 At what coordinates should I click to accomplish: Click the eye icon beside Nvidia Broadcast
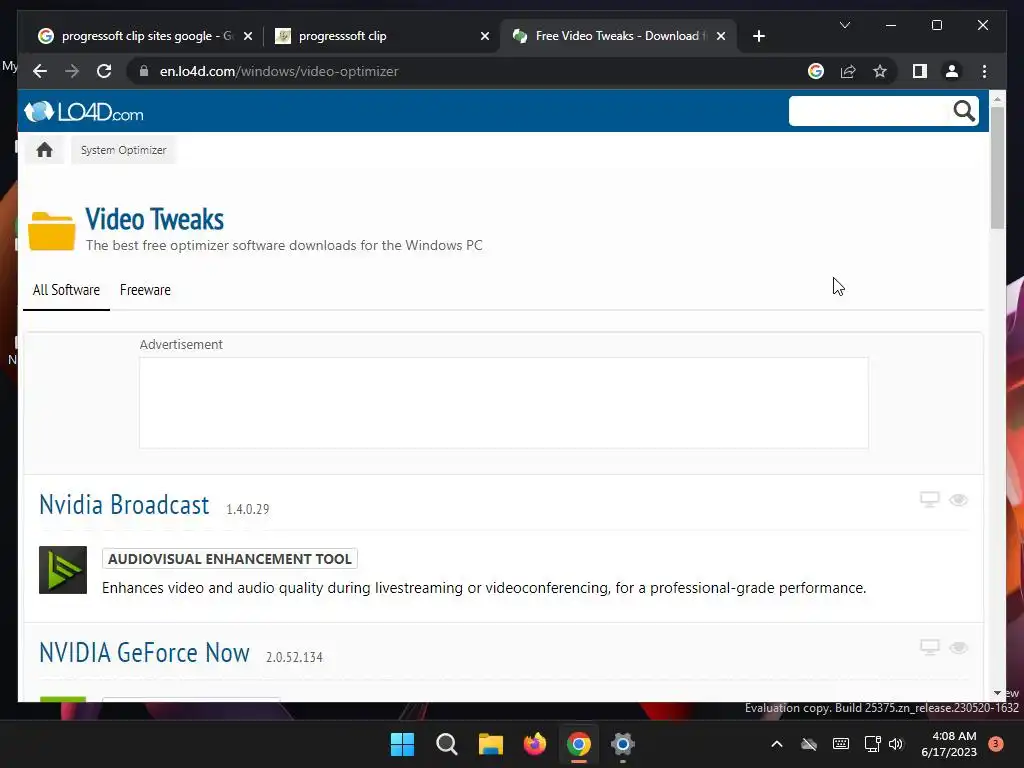click(958, 500)
